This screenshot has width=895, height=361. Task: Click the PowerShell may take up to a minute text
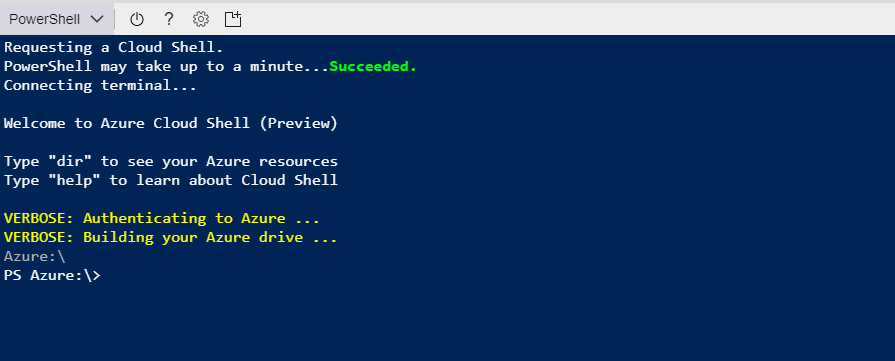coord(166,66)
